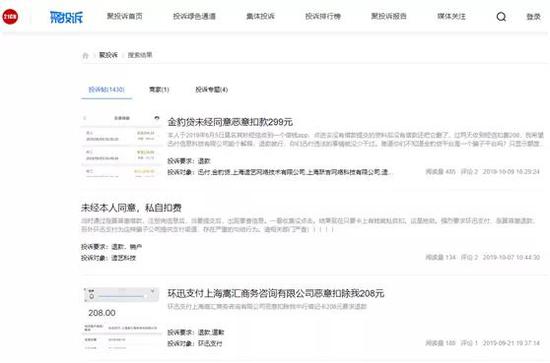
Task: Click 投诉对象 遗艺科技 in the second post
Action: point(108,258)
